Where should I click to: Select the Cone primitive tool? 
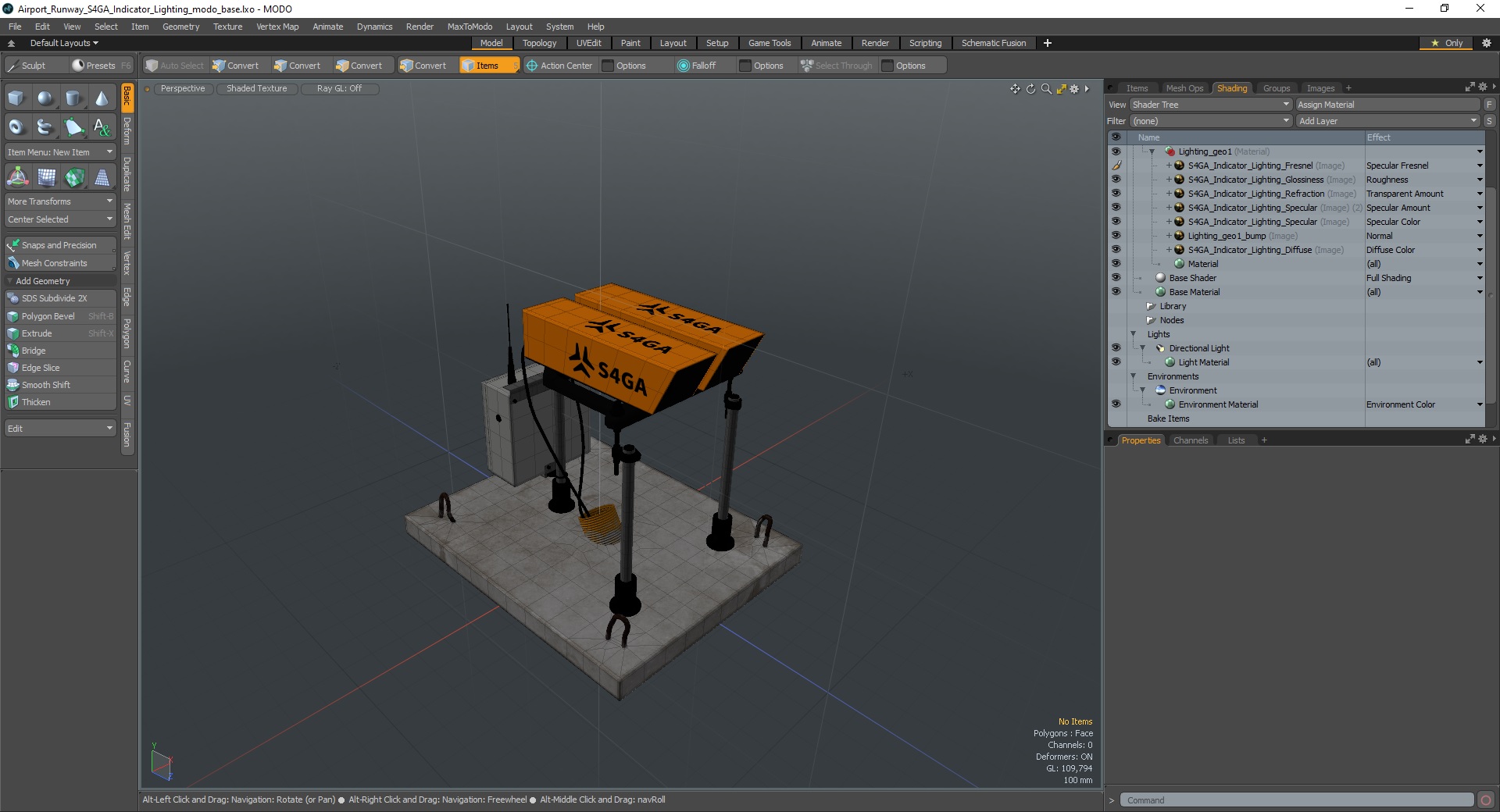tap(102, 98)
